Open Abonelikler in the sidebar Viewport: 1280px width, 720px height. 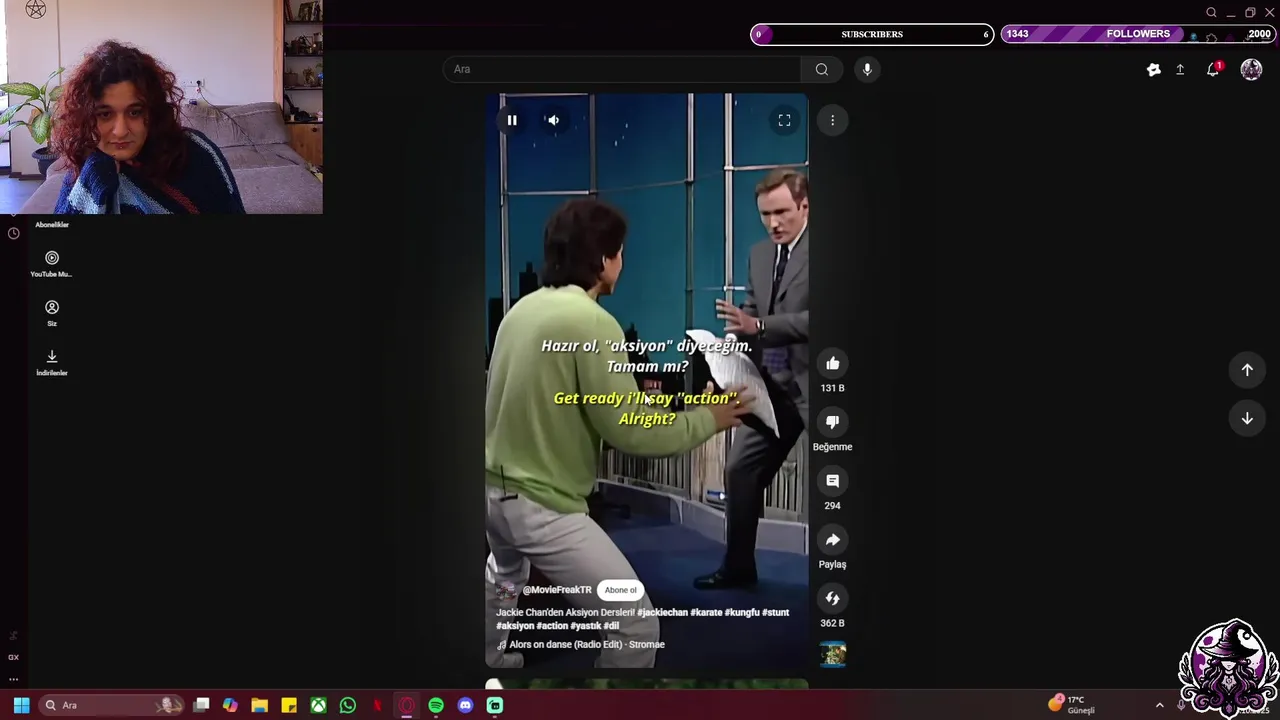click(52, 225)
